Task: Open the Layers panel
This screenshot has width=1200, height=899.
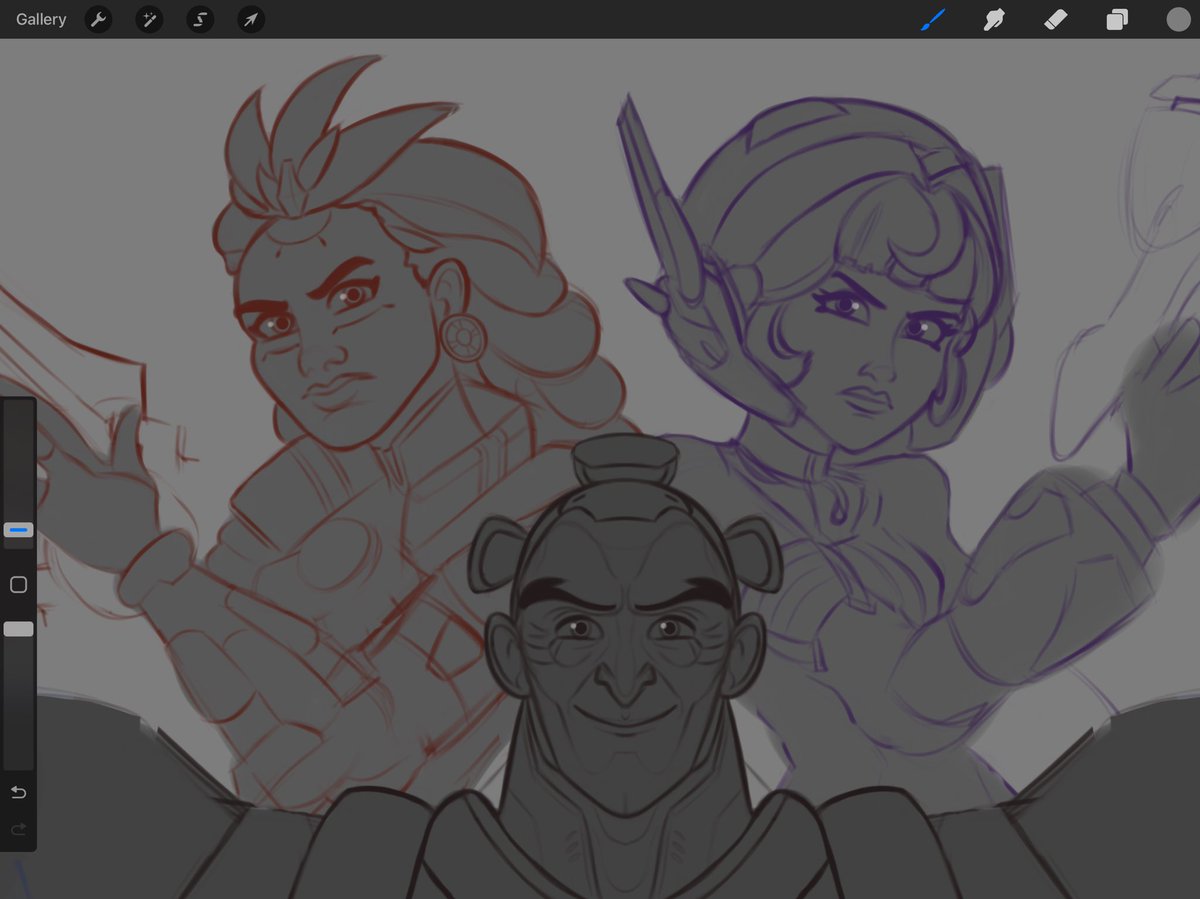Action: pos(1117,19)
